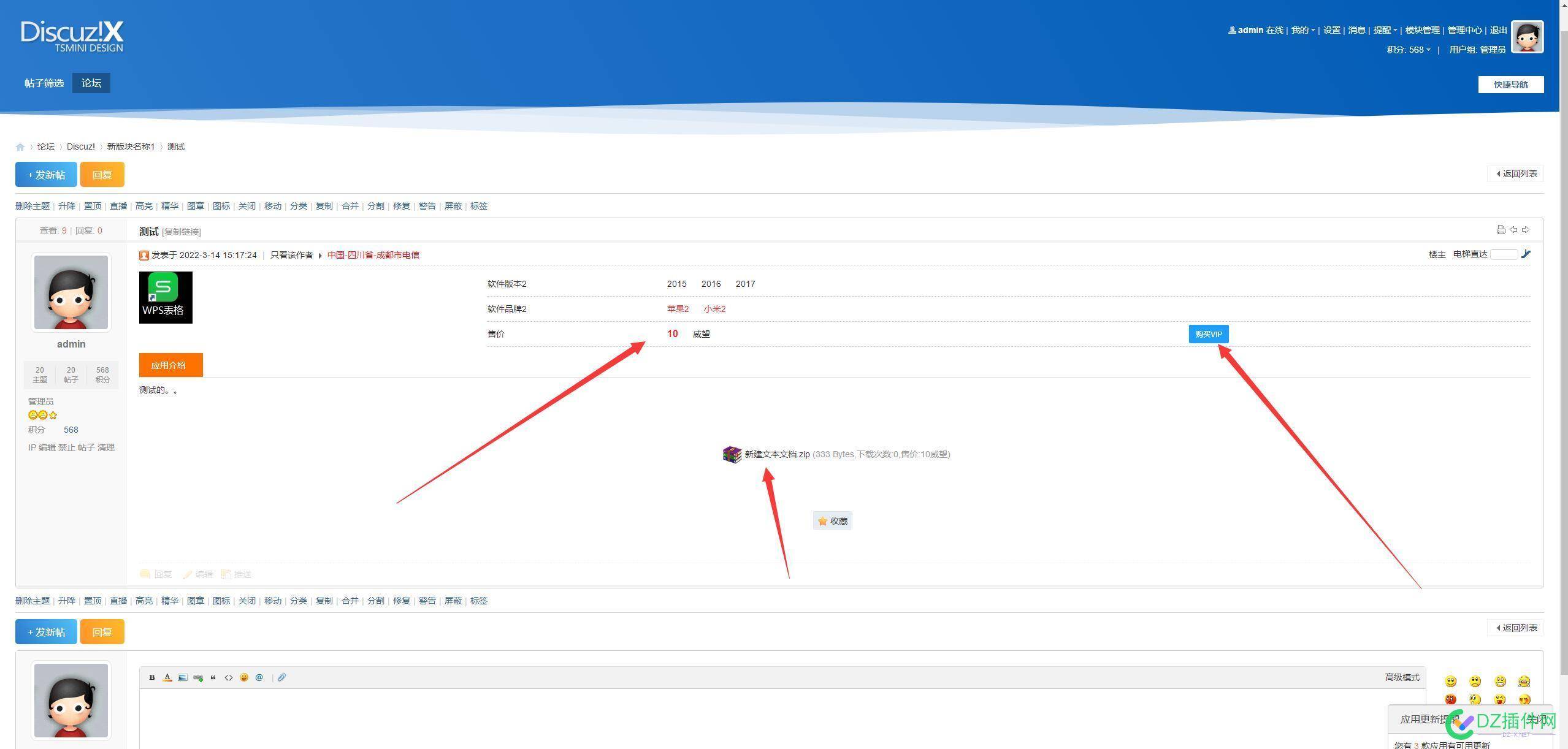Click the 复制链接 link beside the title
Screen dimensions: 1568x749
[182, 232]
